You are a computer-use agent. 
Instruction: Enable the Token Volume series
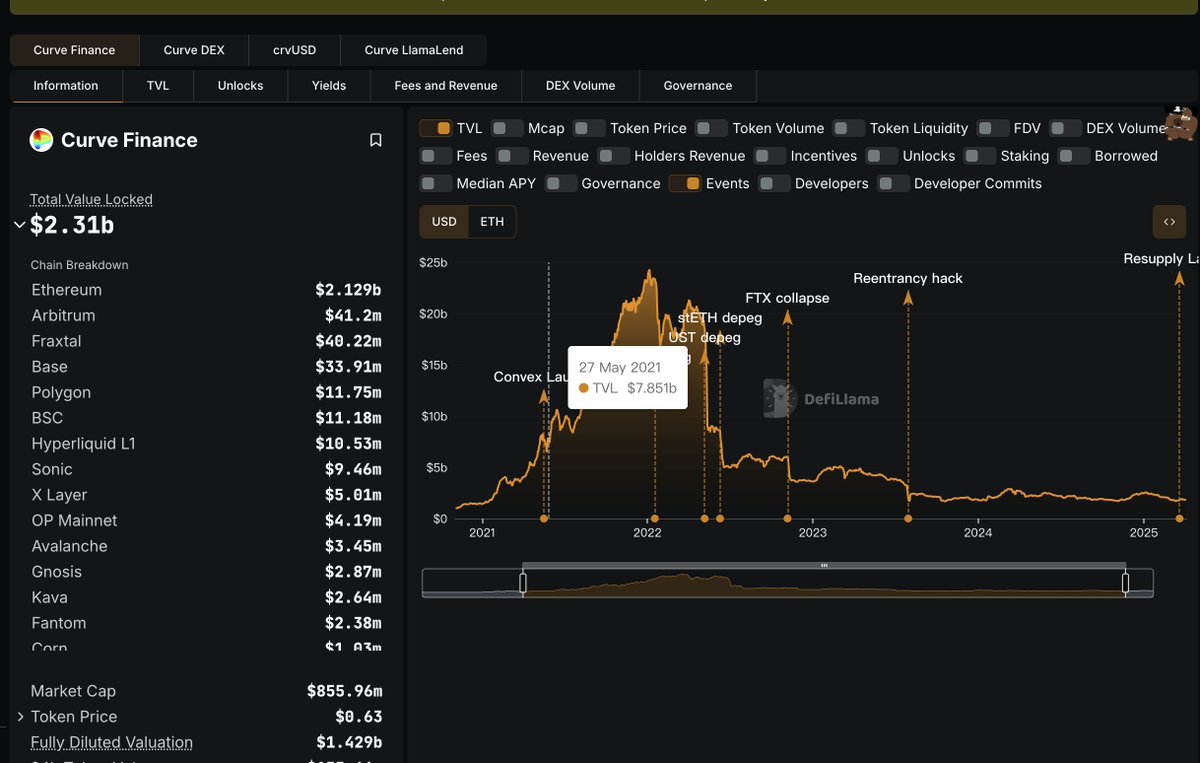(x=712, y=128)
